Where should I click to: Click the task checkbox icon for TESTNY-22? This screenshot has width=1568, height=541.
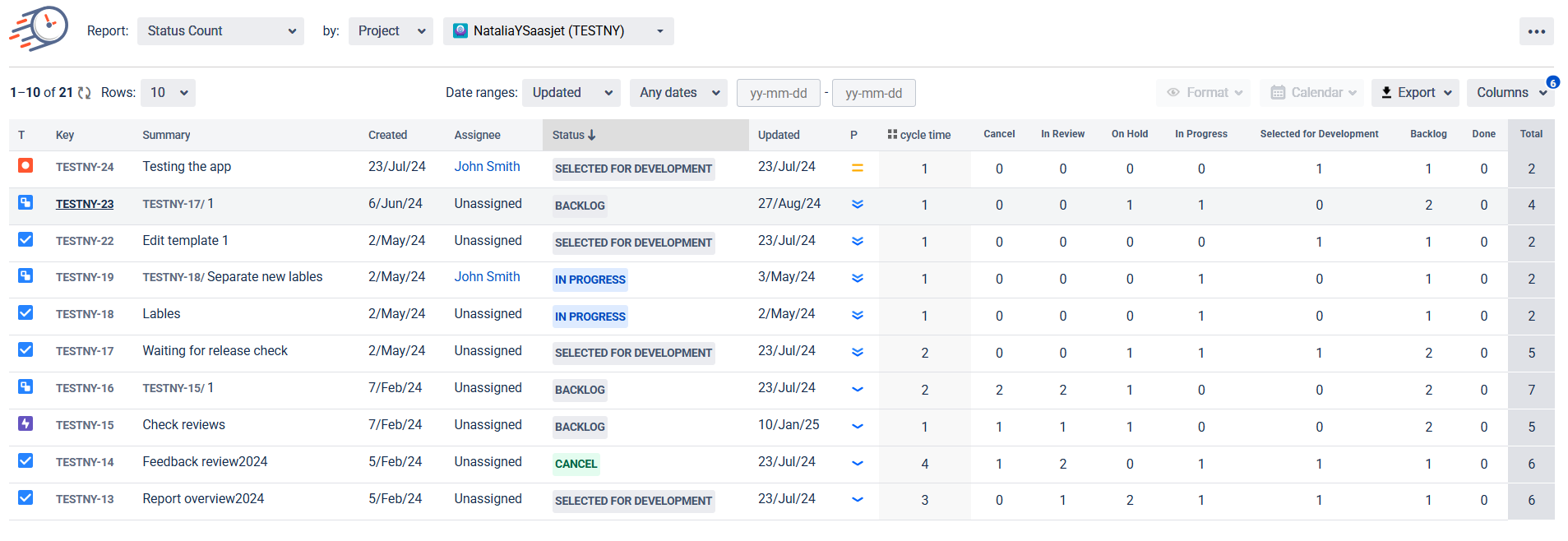coord(25,240)
